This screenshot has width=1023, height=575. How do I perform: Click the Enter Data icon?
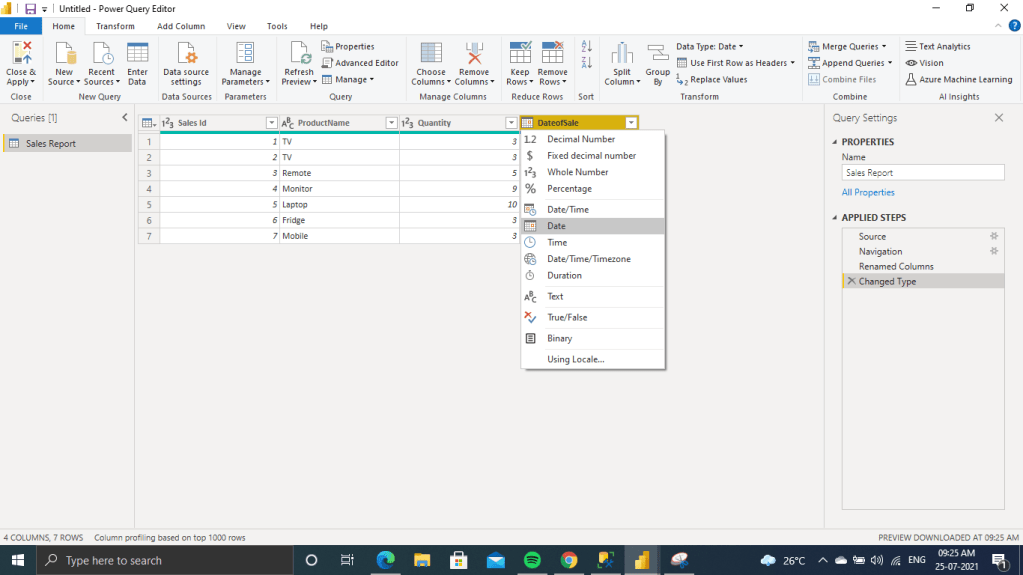137,54
